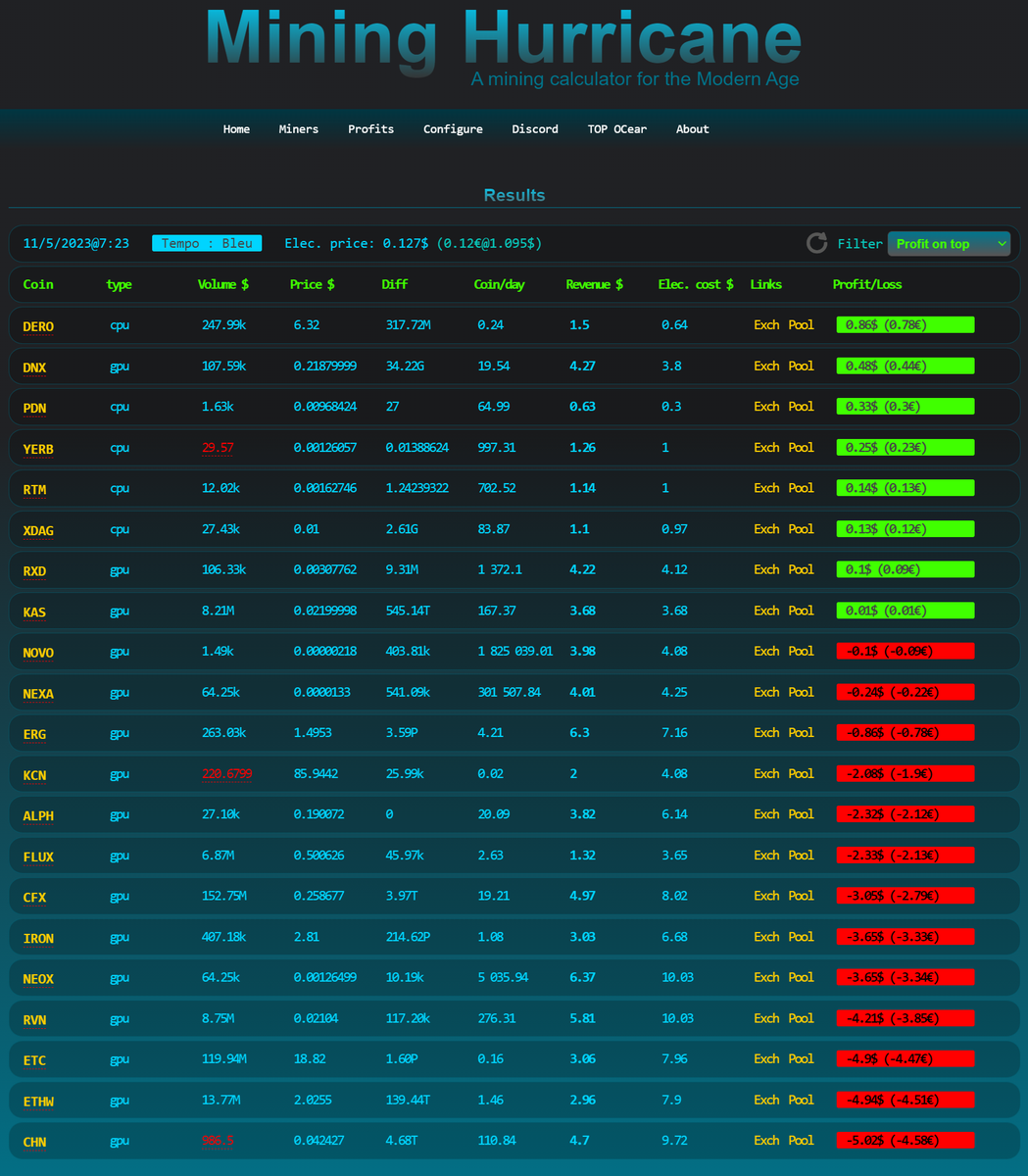Open the FLUX coin link
This screenshot has height=1176, width=1028.
click(x=38, y=857)
